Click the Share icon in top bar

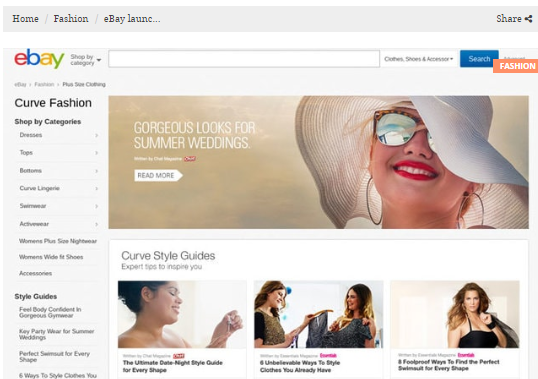[x=528, y=19]
